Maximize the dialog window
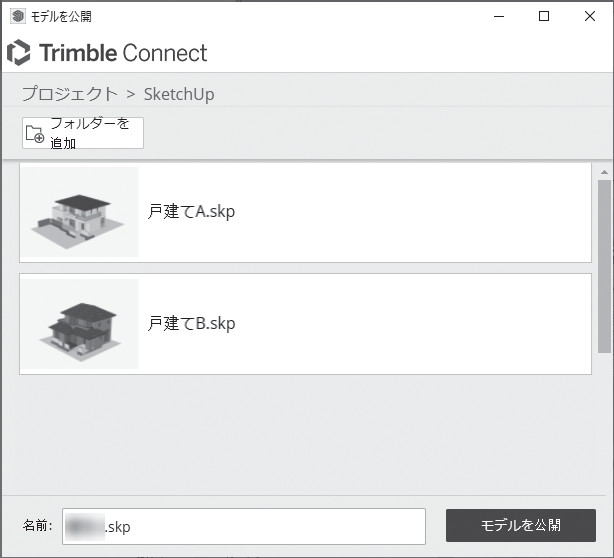 pos(544,16)
